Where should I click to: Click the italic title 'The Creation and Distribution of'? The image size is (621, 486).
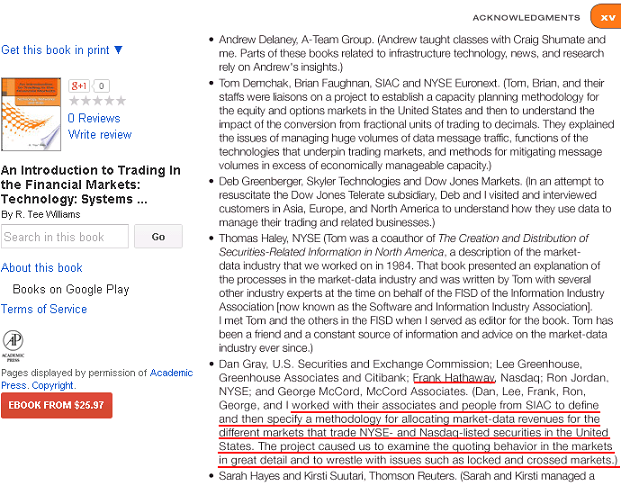click(x=513, y=238)
